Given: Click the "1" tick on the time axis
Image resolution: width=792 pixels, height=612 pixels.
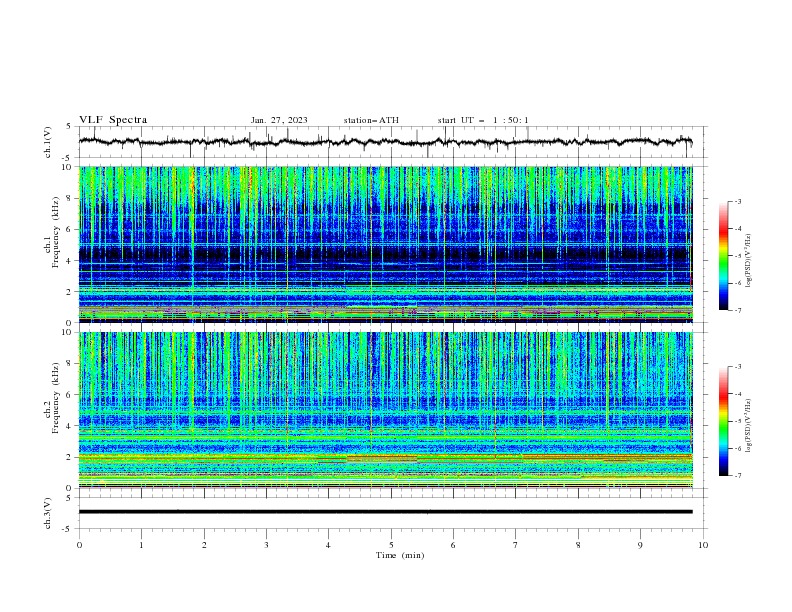Looking at the screenshot, I should pos(141,545).
